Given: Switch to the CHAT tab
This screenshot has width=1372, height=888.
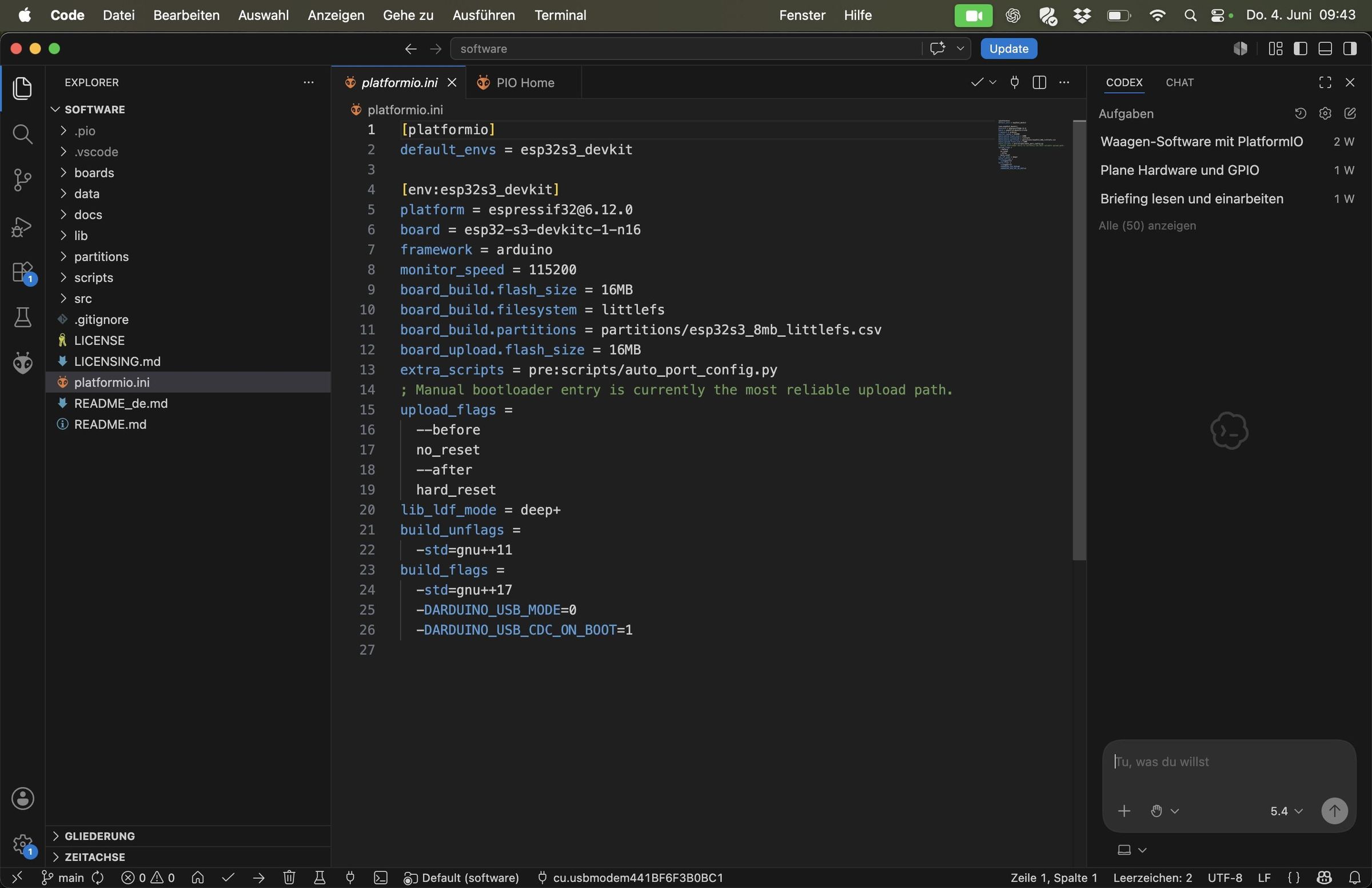Looking at the screenshot, I should click(1179, 82).
